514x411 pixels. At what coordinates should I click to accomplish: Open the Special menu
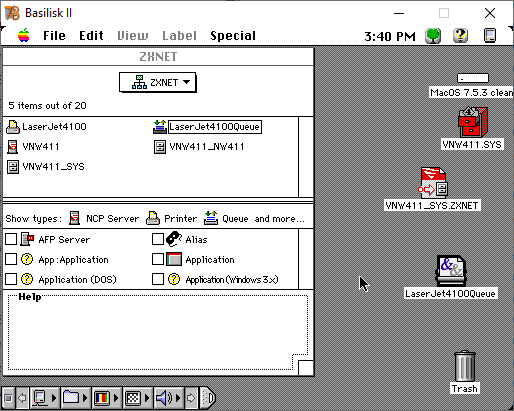pos(233,36)
